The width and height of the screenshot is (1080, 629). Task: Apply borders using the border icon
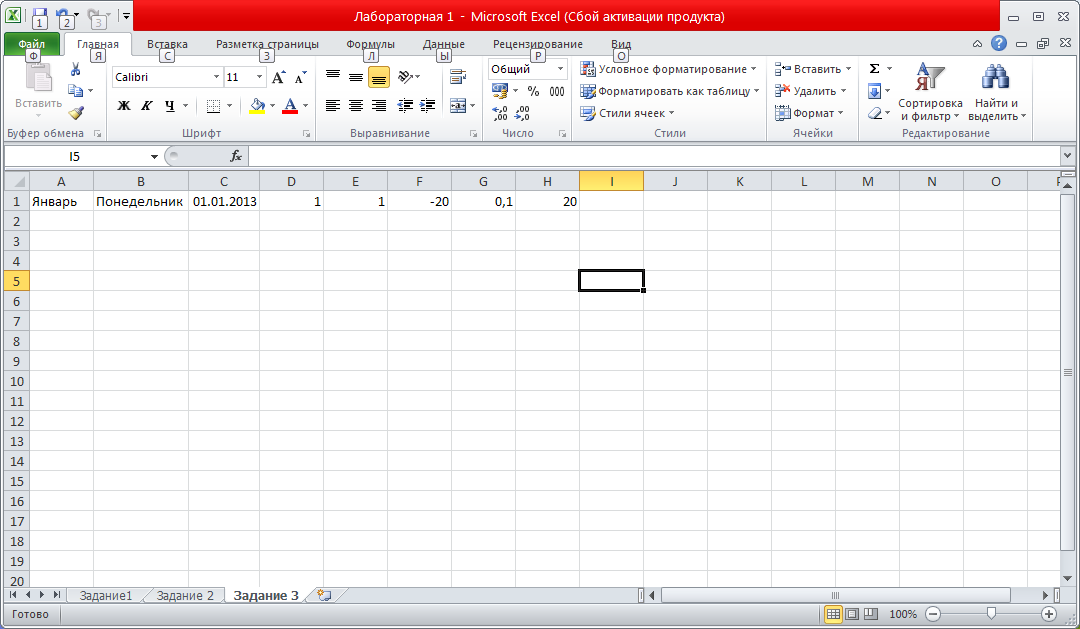click(x=213, y=105)
